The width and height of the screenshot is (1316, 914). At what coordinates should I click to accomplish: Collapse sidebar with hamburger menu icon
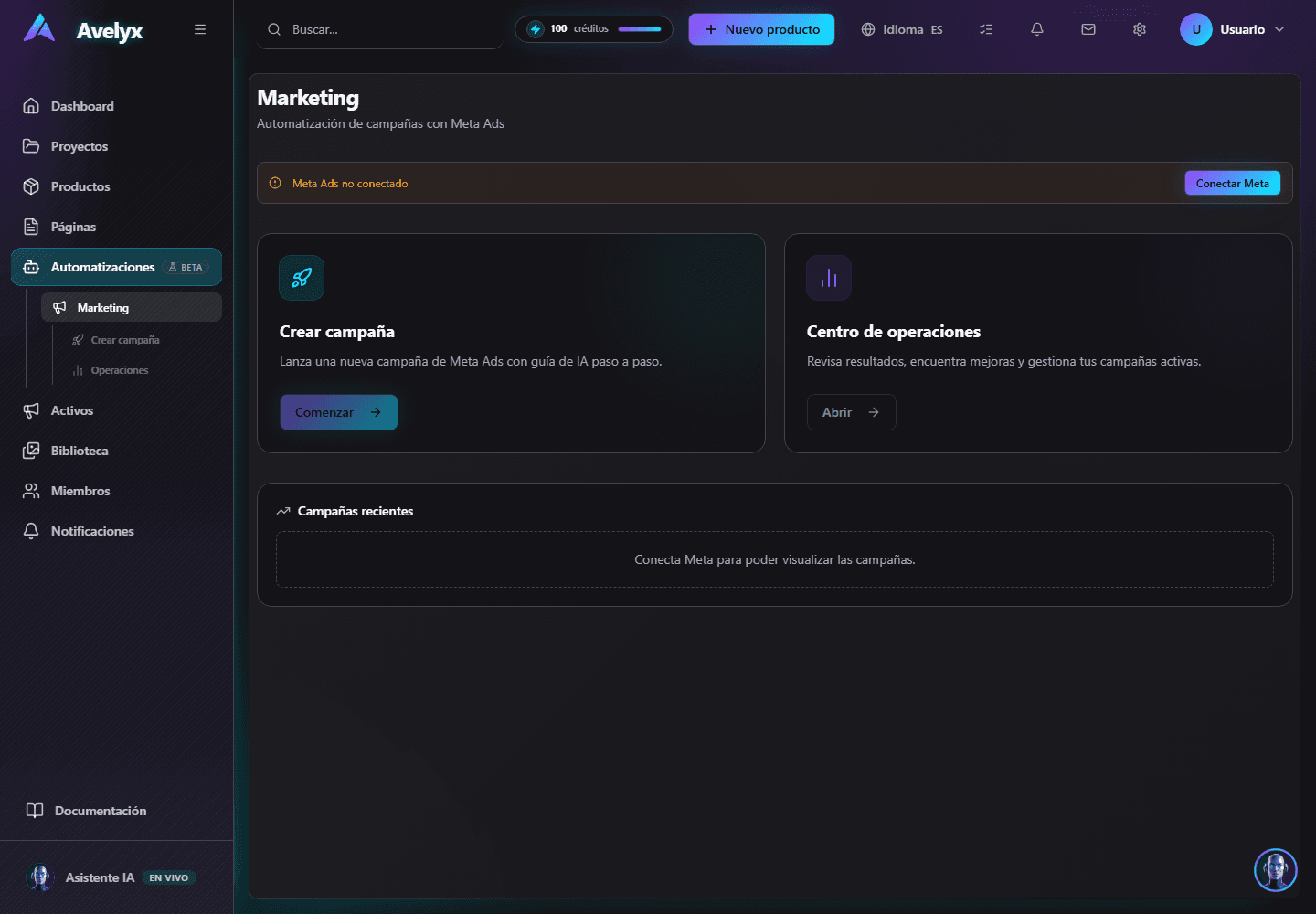click(x=200, y=29)
